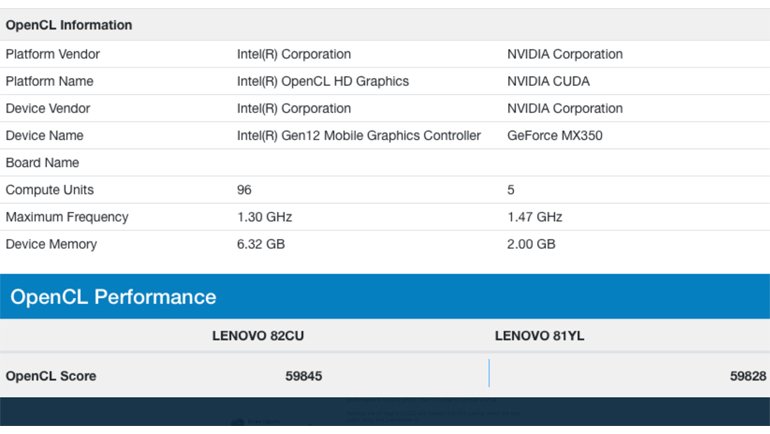
Task: Click 'NVIDIA Corporation' in the Device Vendor row
Action: click(565, 108)
